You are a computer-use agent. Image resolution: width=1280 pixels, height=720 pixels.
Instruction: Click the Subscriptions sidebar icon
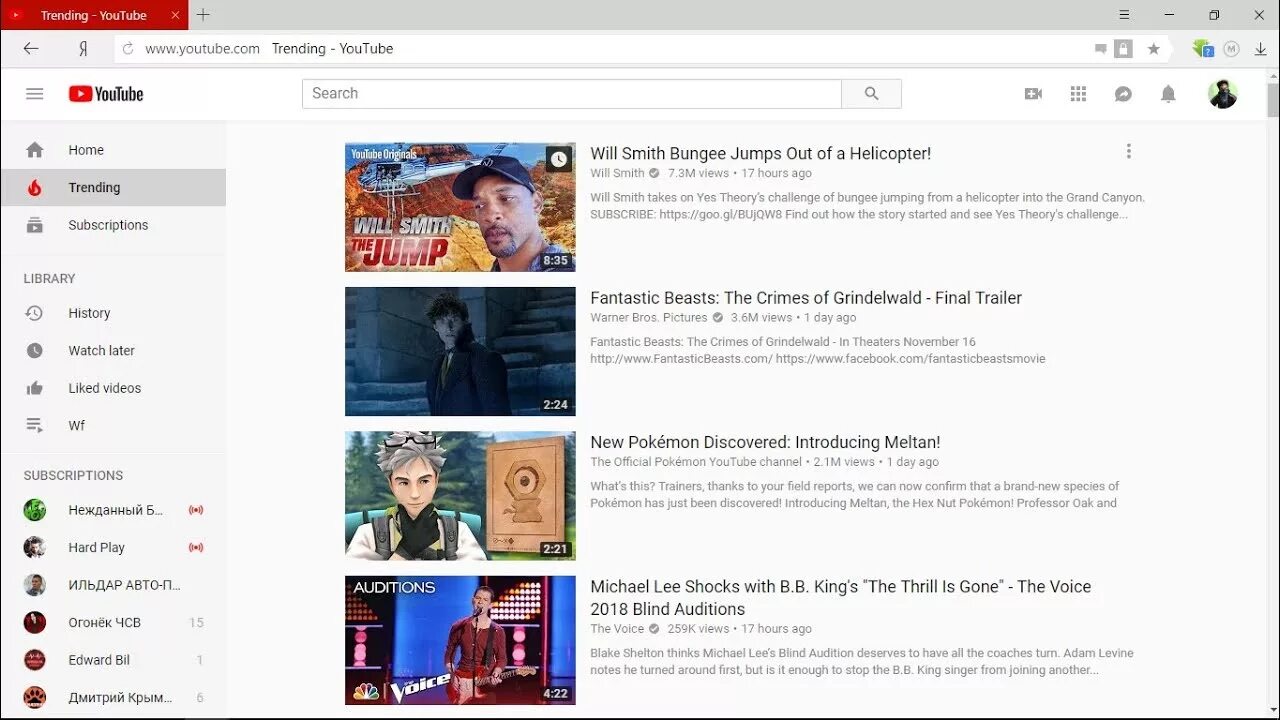tap(35, 225)
